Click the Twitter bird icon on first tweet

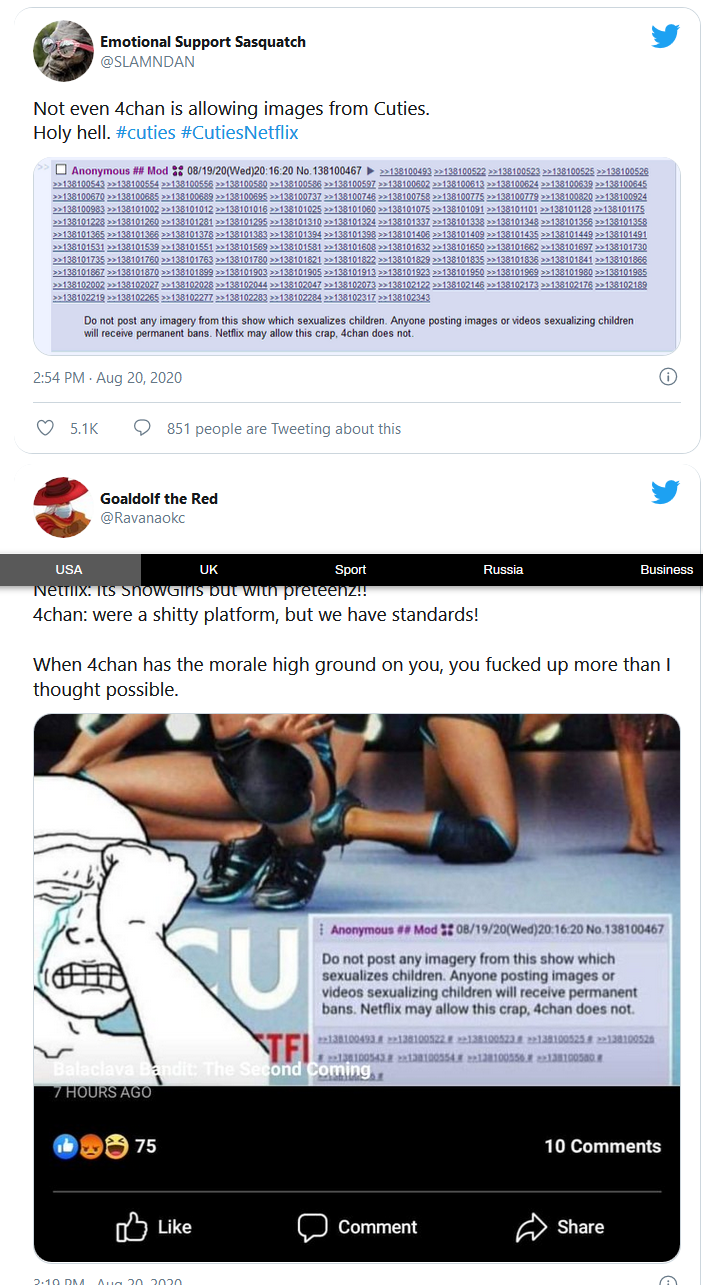point(665,36)
